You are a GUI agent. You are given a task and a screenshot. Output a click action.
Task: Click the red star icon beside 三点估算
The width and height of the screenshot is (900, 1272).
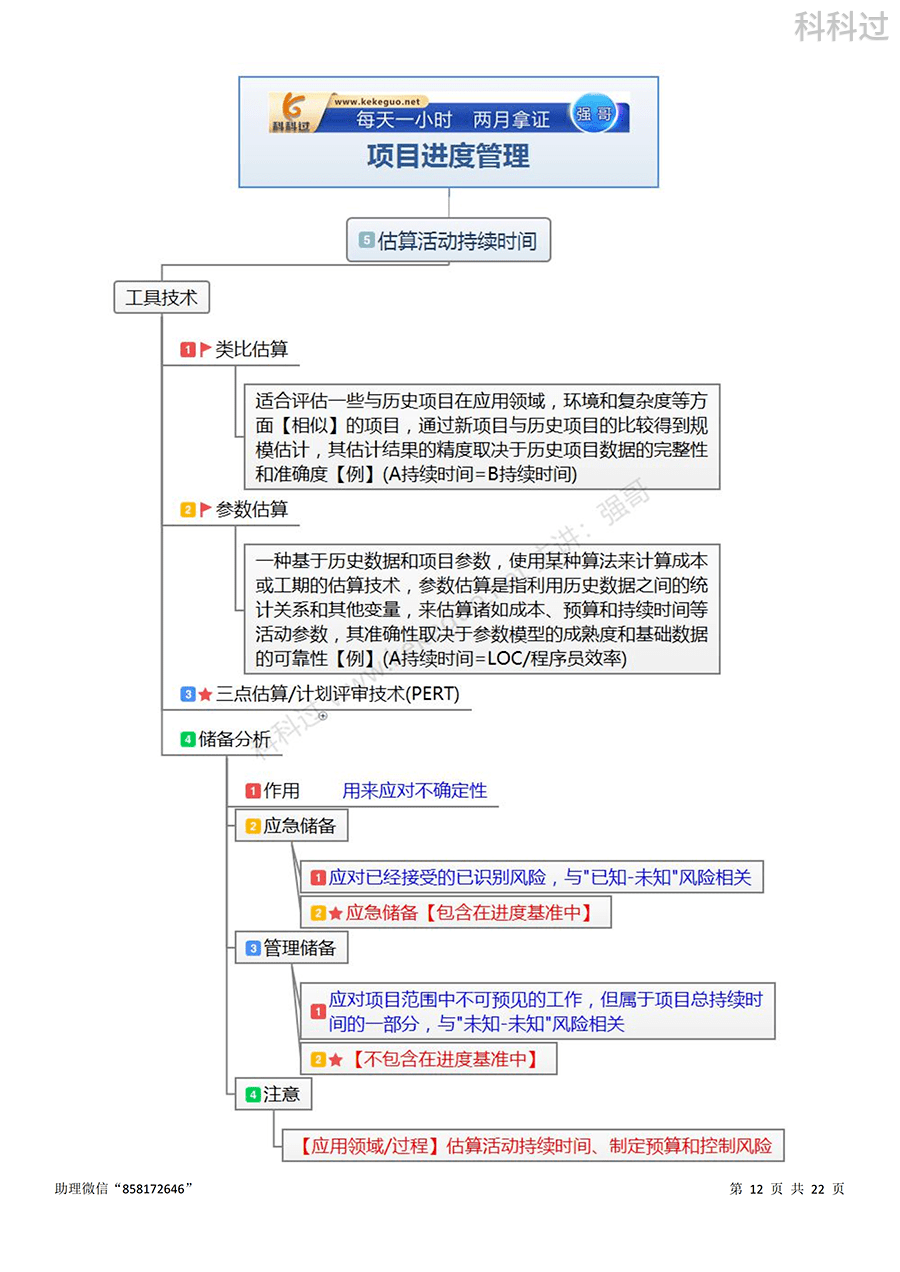pos(205,694)
